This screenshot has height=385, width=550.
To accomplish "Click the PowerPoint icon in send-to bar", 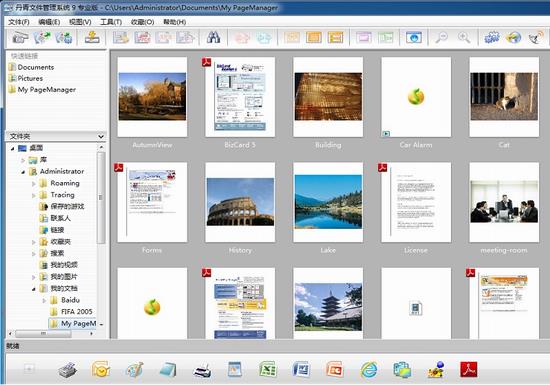I will 334,370.
